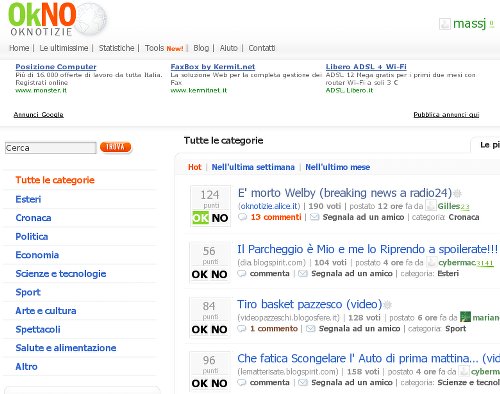Vote OK on Che fatica Scongelare story

pyautogui.click(x=200, y=383)
